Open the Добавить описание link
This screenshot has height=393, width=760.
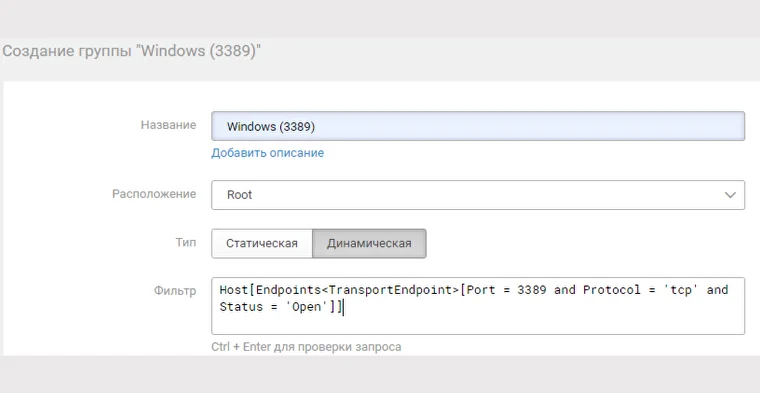(268, 153)
